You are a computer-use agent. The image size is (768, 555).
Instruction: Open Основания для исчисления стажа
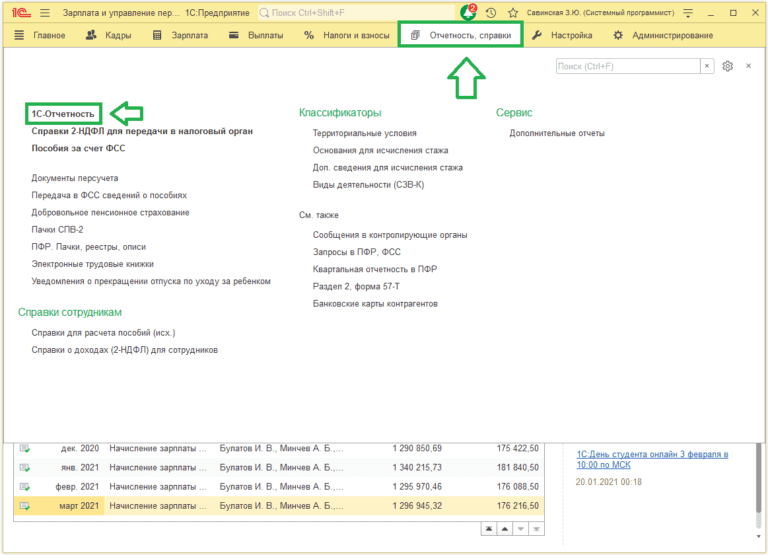point(381,150)
